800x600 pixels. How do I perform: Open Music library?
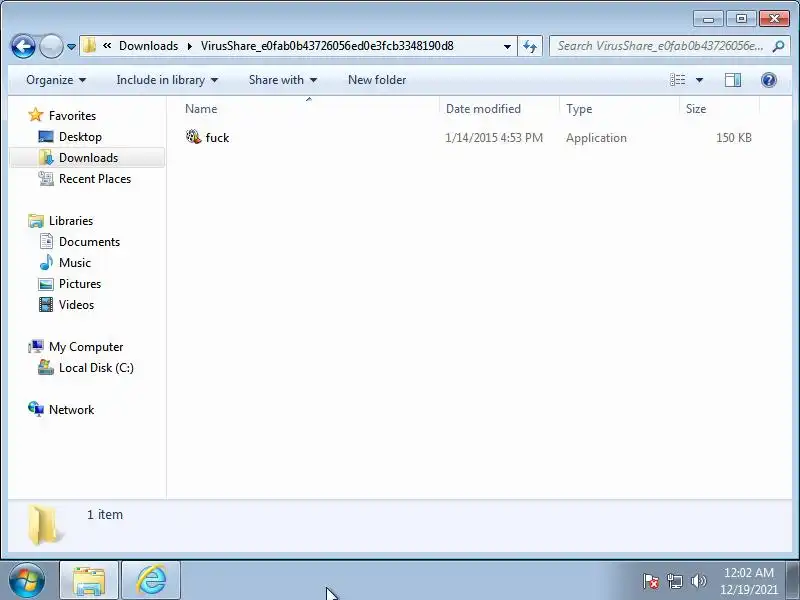pos(74,263)
